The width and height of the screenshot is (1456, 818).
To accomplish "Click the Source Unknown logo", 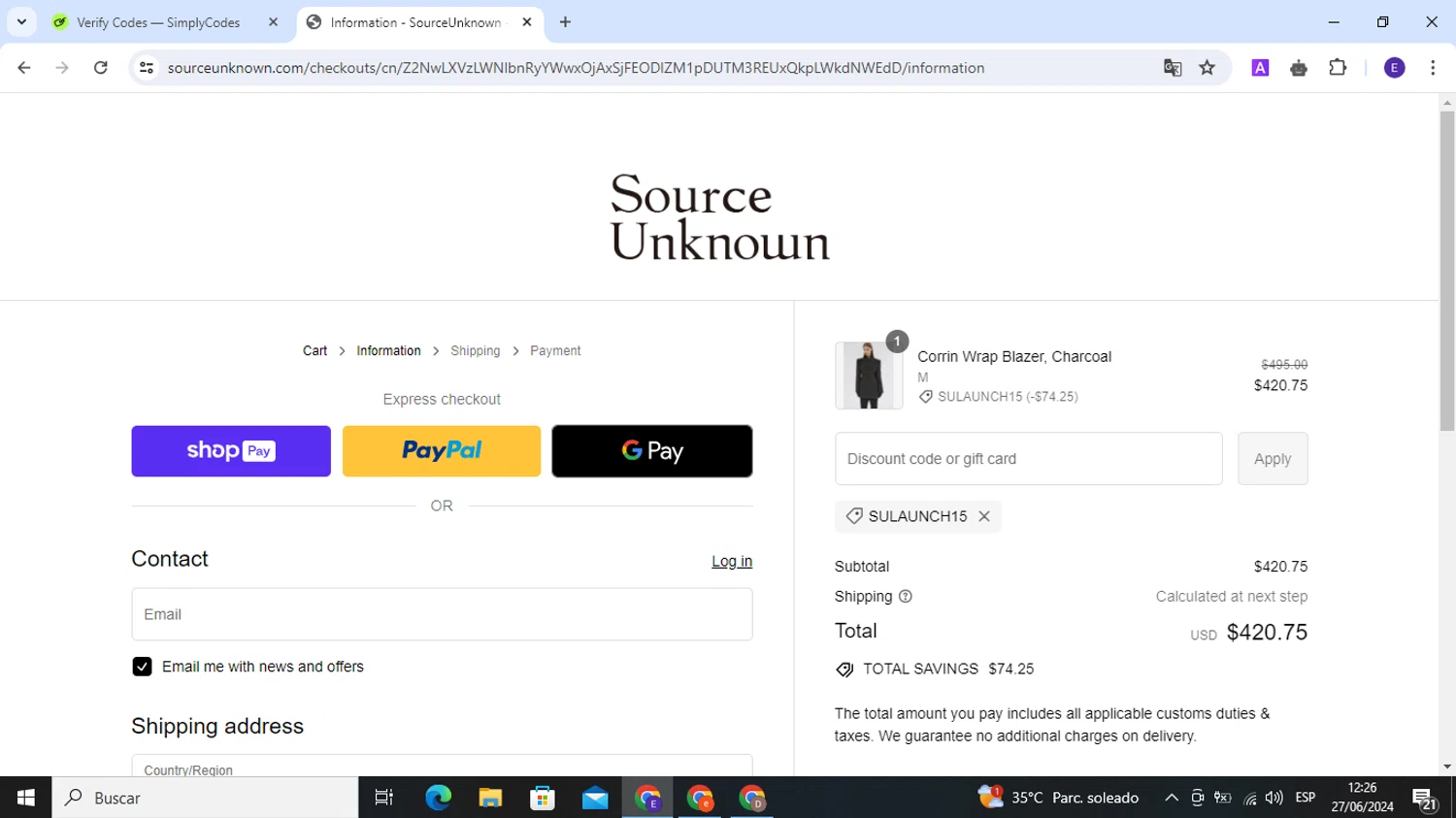I will 719,217.
